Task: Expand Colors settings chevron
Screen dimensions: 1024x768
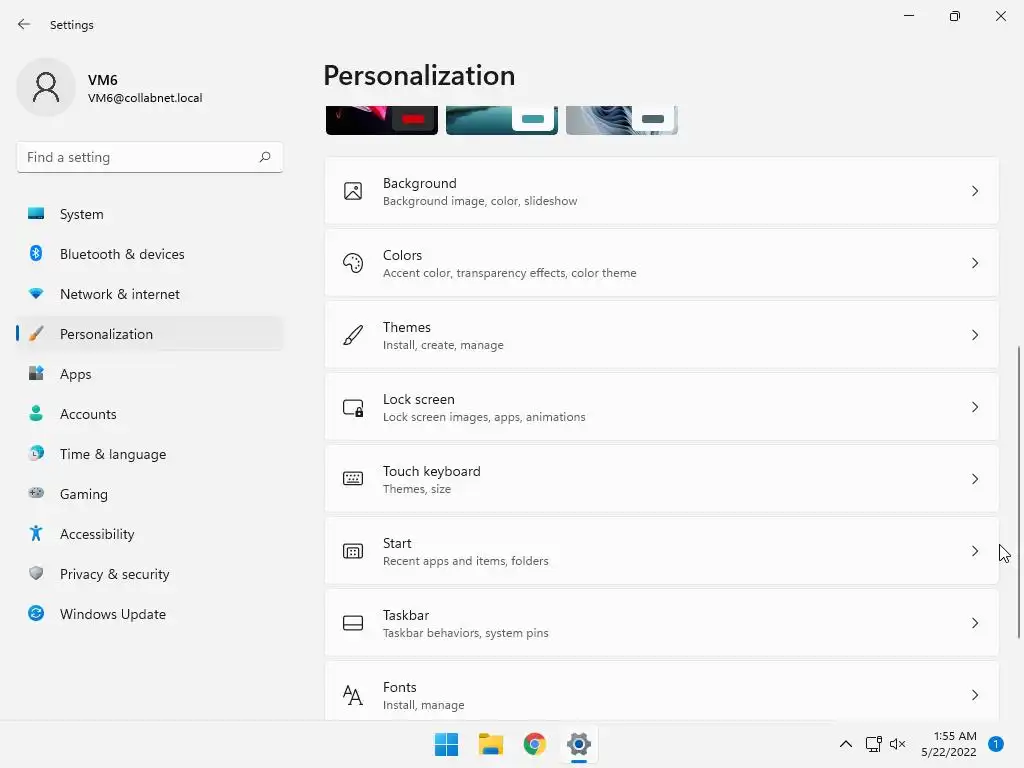Action: (x=974, y=263)
